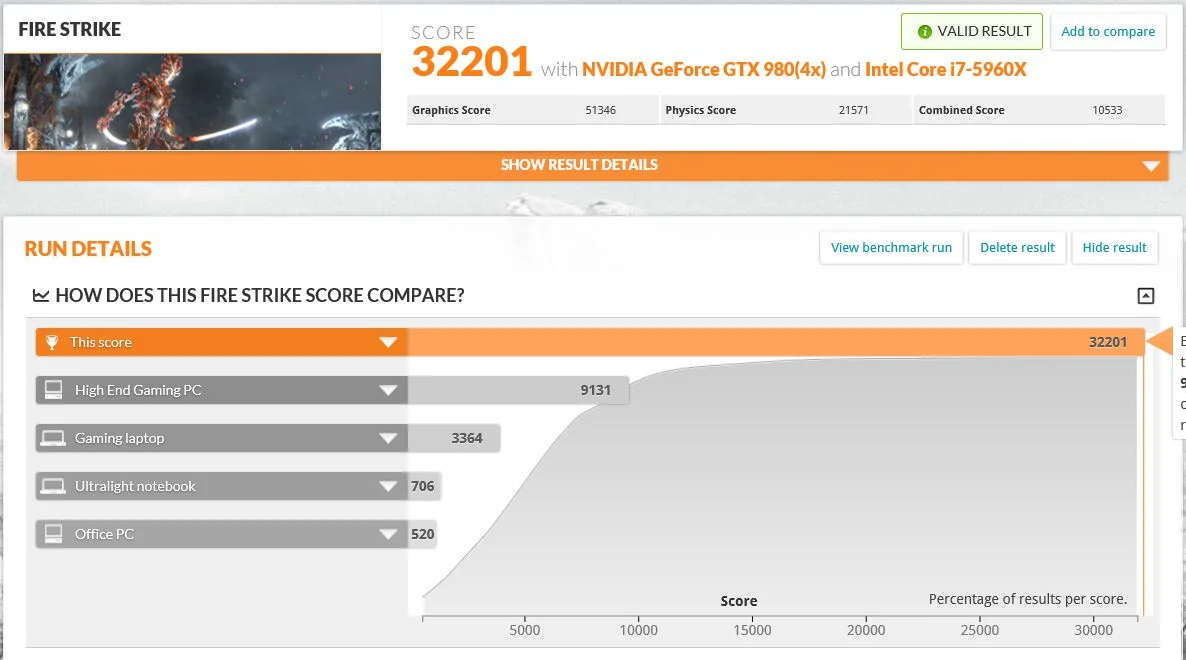Click View benchmark run button
1186x660 pixels.
click(891, 248)
